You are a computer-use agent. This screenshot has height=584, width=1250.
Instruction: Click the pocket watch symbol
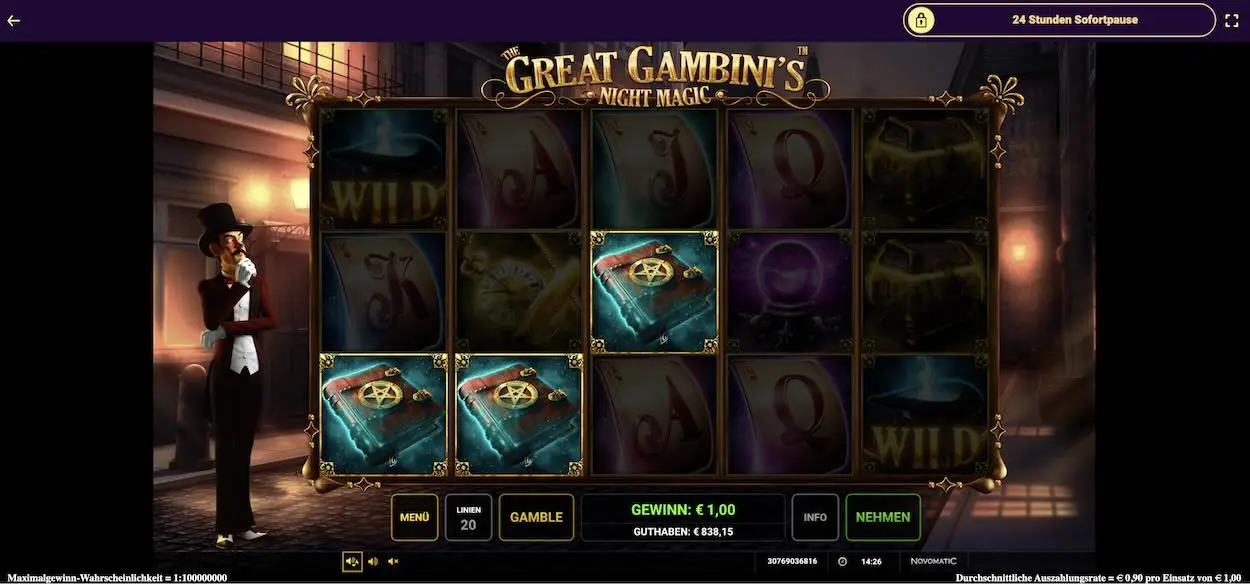[519, 292]
